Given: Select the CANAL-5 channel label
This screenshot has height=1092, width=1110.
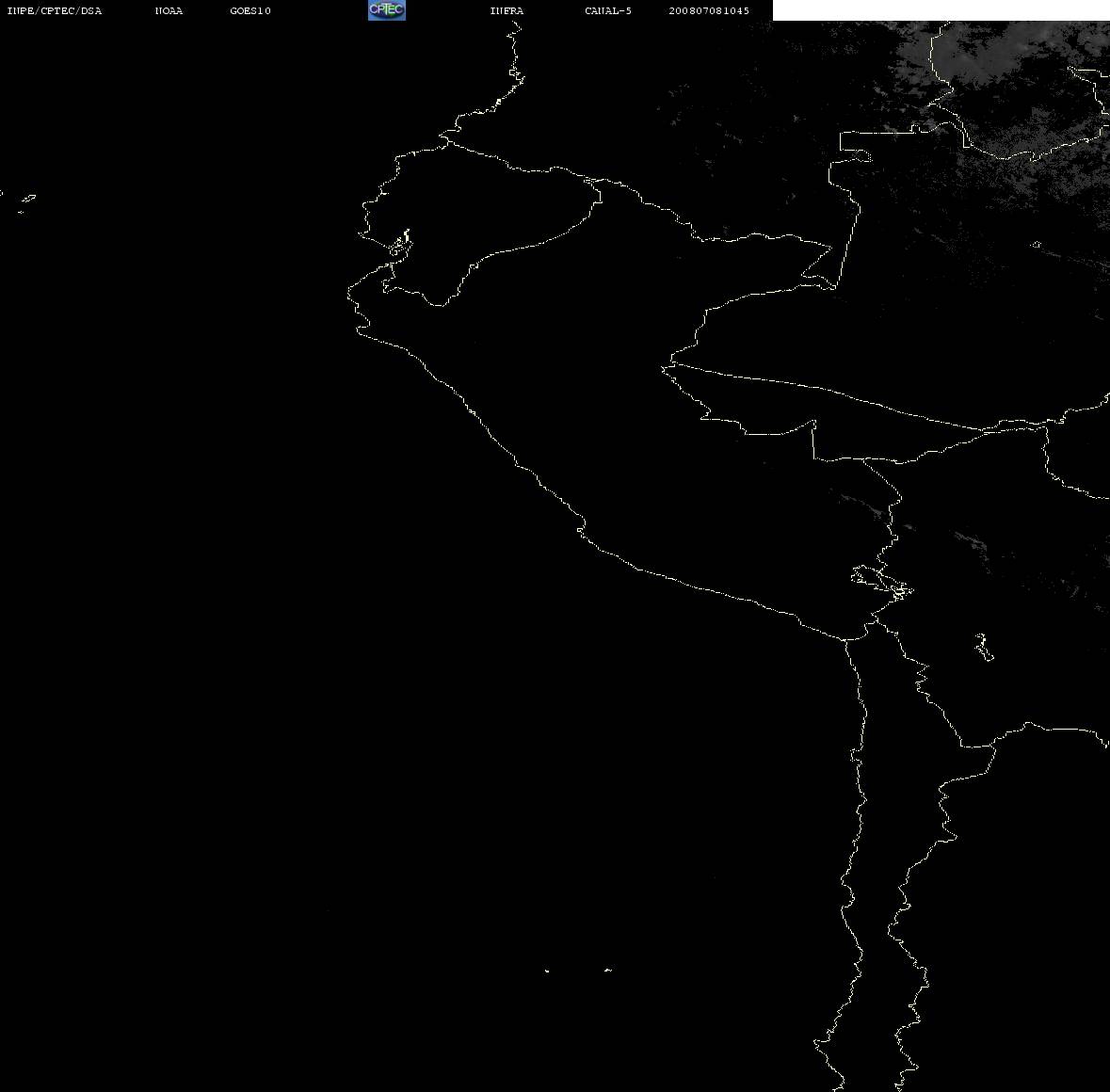Looking at the screenshot, I should [608, 10].
